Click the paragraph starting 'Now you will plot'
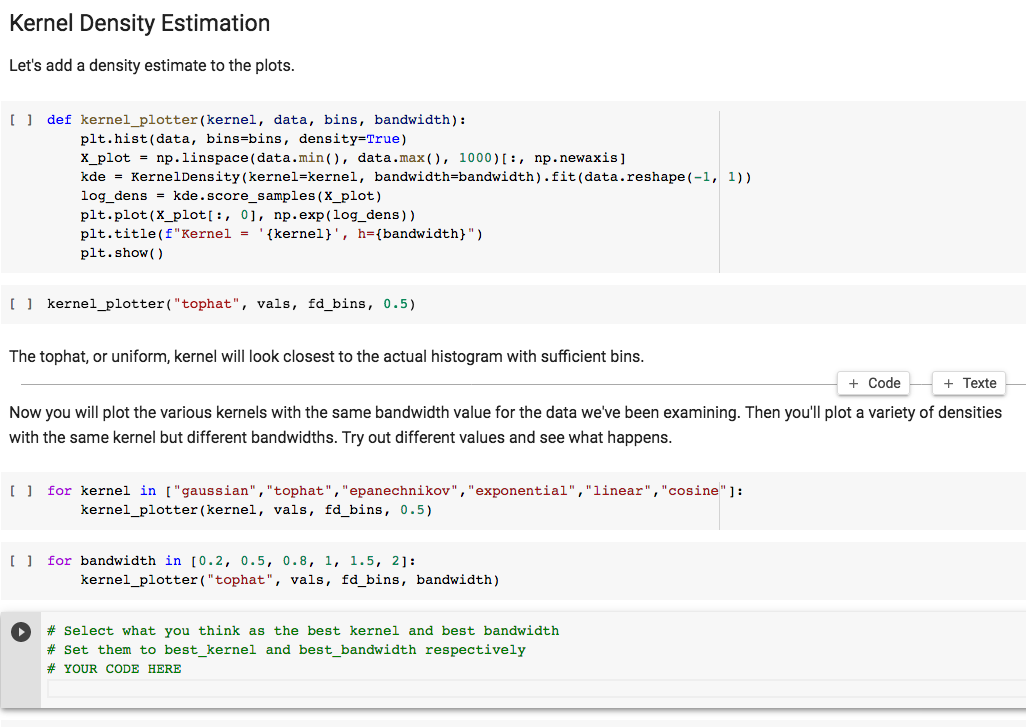This screenshot has height=727, width=1026. (x=506, y=425)
